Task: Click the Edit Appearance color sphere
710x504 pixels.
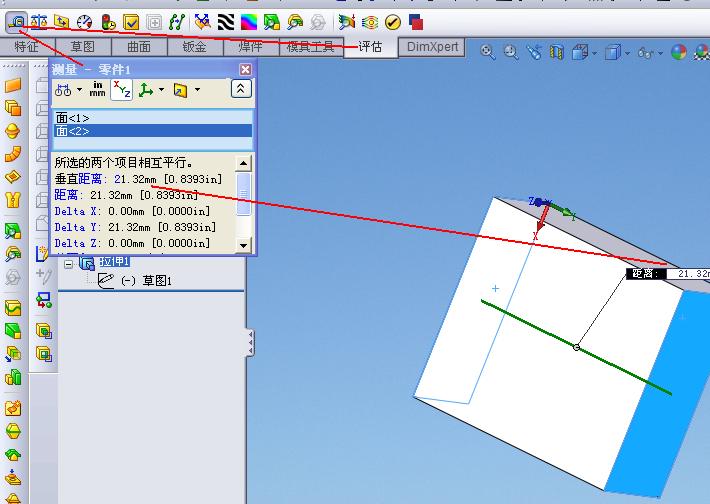Action: click(x=678, y=52)
